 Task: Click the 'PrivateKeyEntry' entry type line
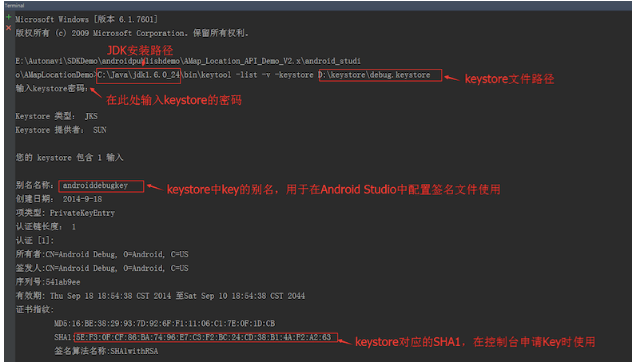click(65, 213)
